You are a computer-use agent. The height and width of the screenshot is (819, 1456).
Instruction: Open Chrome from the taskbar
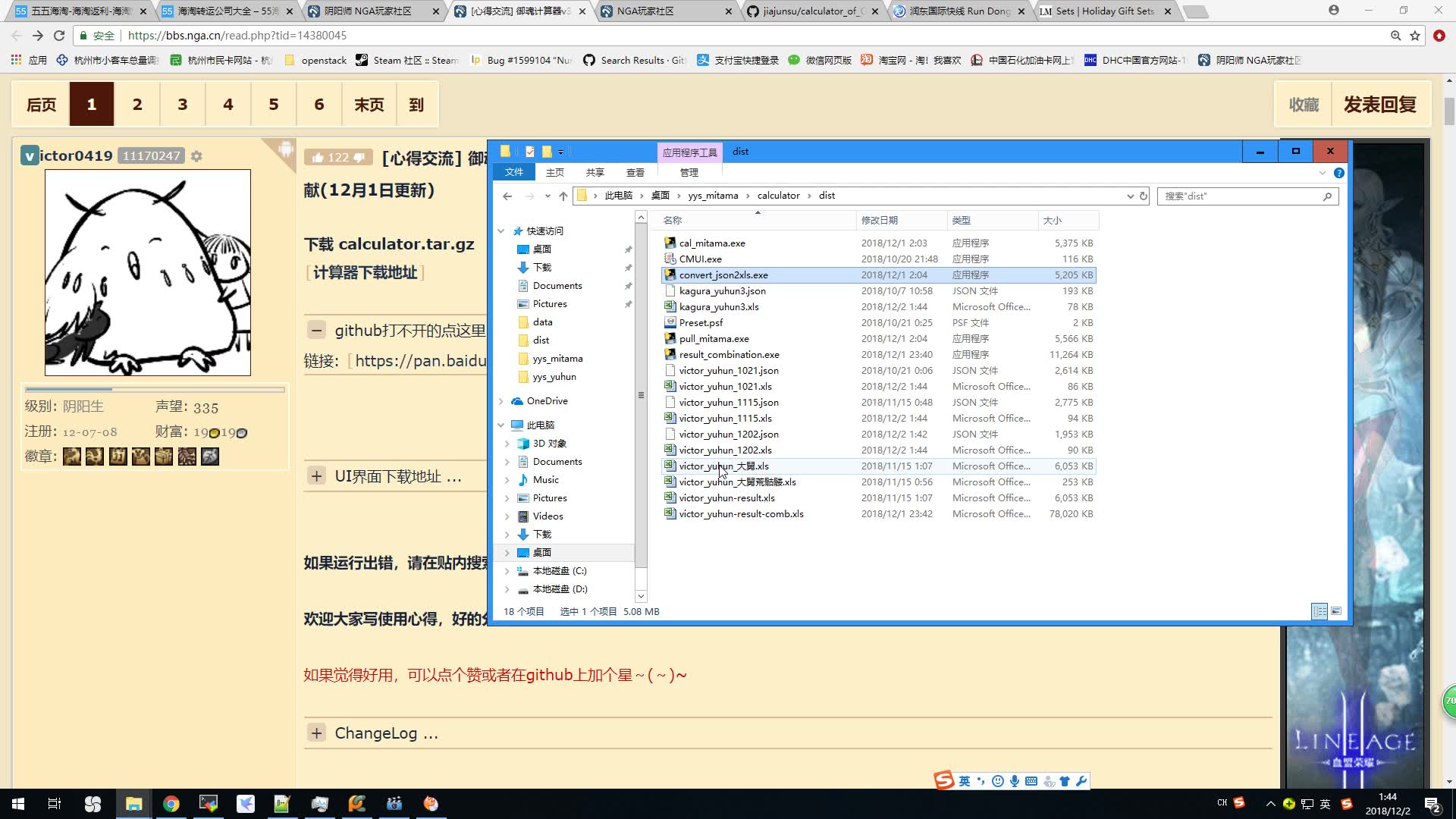pos(171,804)
